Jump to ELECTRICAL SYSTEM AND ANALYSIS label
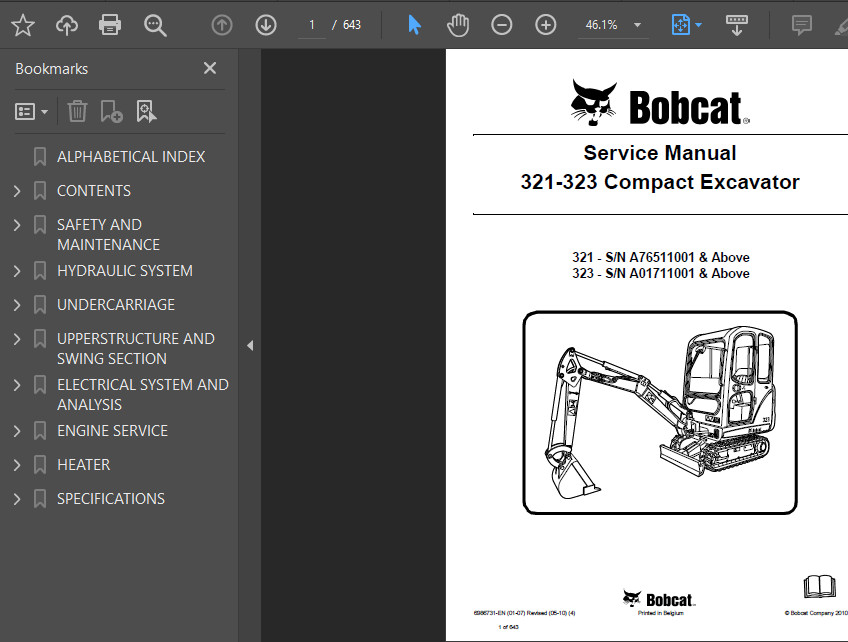Screen dimensions: 848x642 pos(143,395)
